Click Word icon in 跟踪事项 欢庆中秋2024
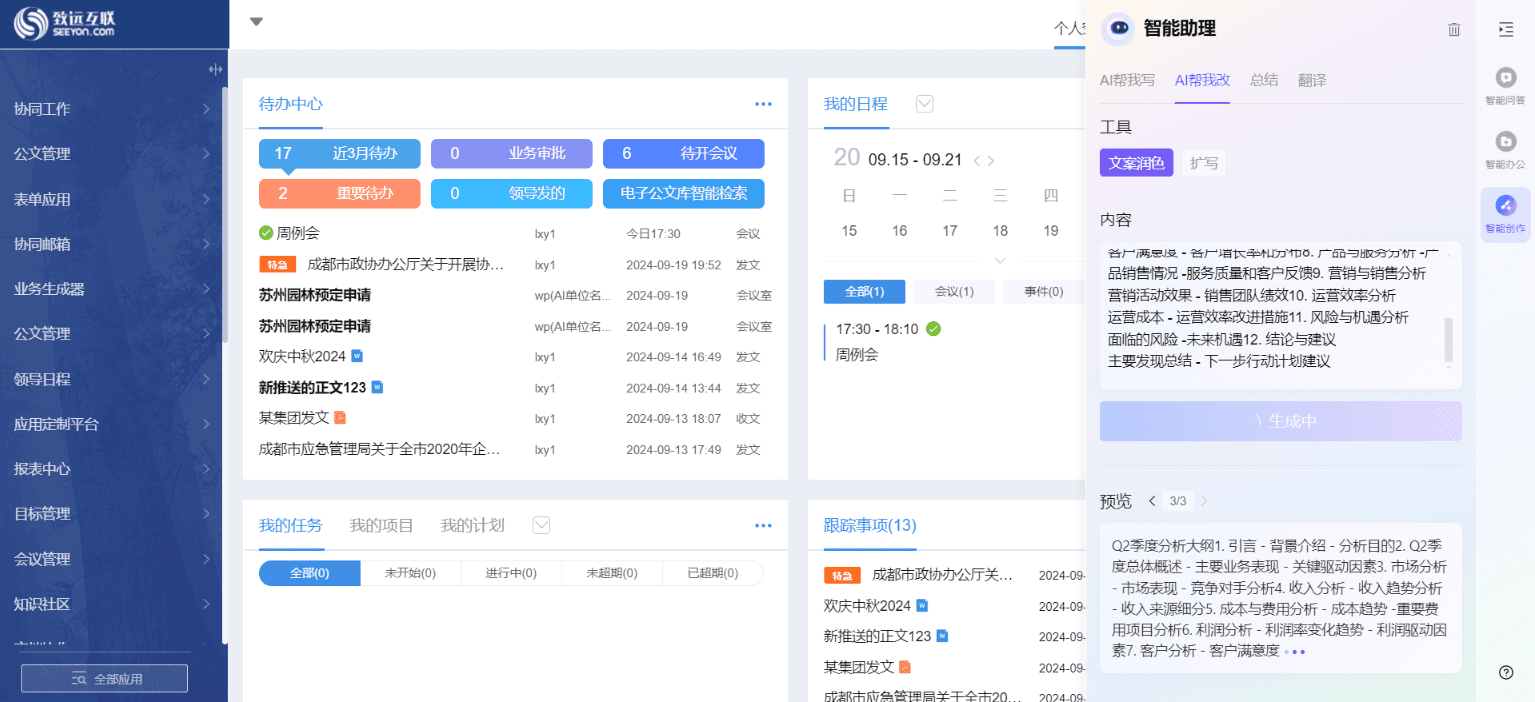 click(922, 605)
